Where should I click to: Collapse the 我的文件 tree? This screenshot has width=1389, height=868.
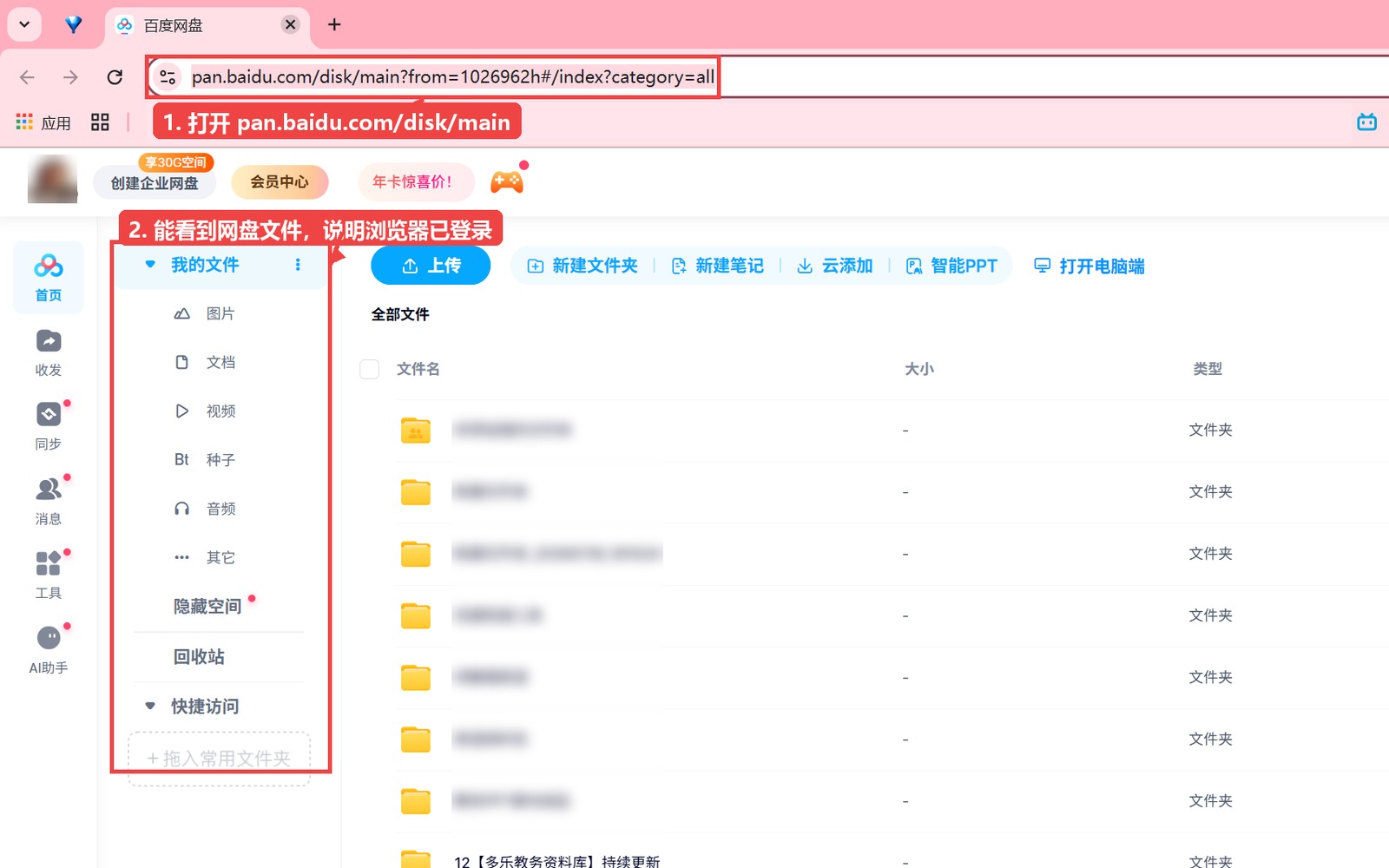[150, 265]
